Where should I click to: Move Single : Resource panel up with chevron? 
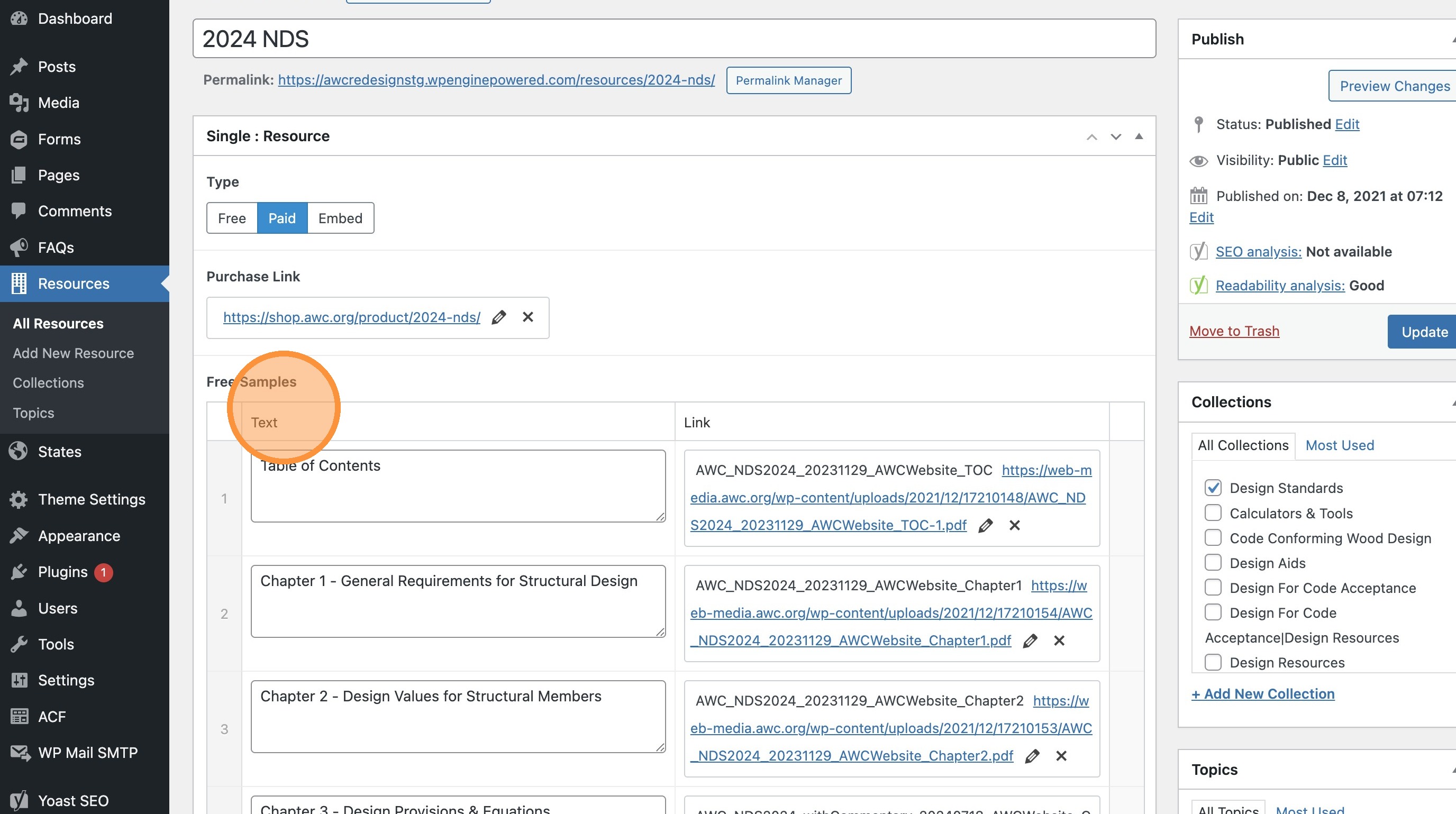(1092, 136)
